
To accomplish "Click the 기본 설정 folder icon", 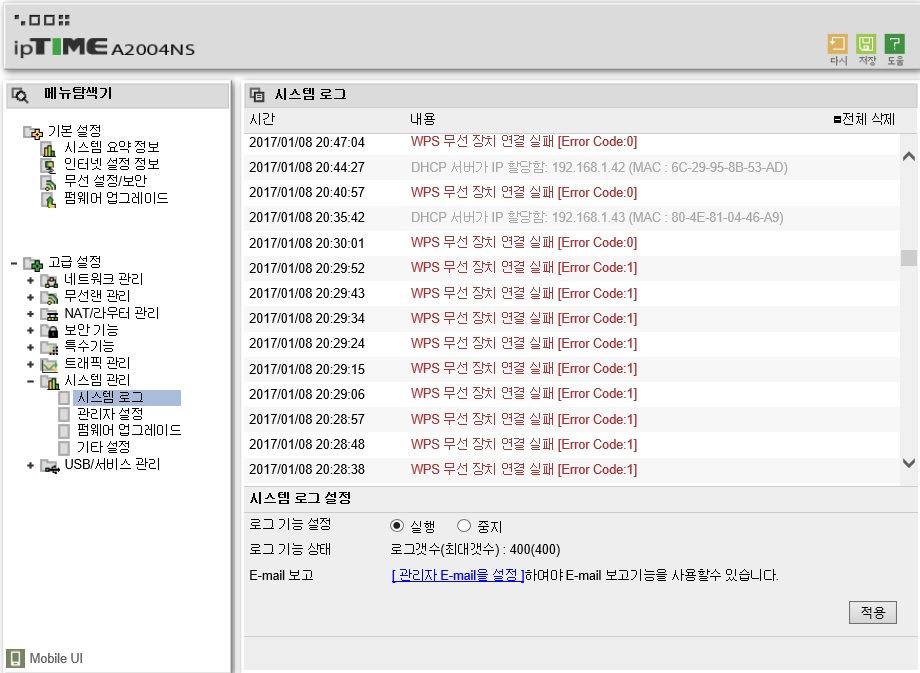I will click(x=33, y=132).
